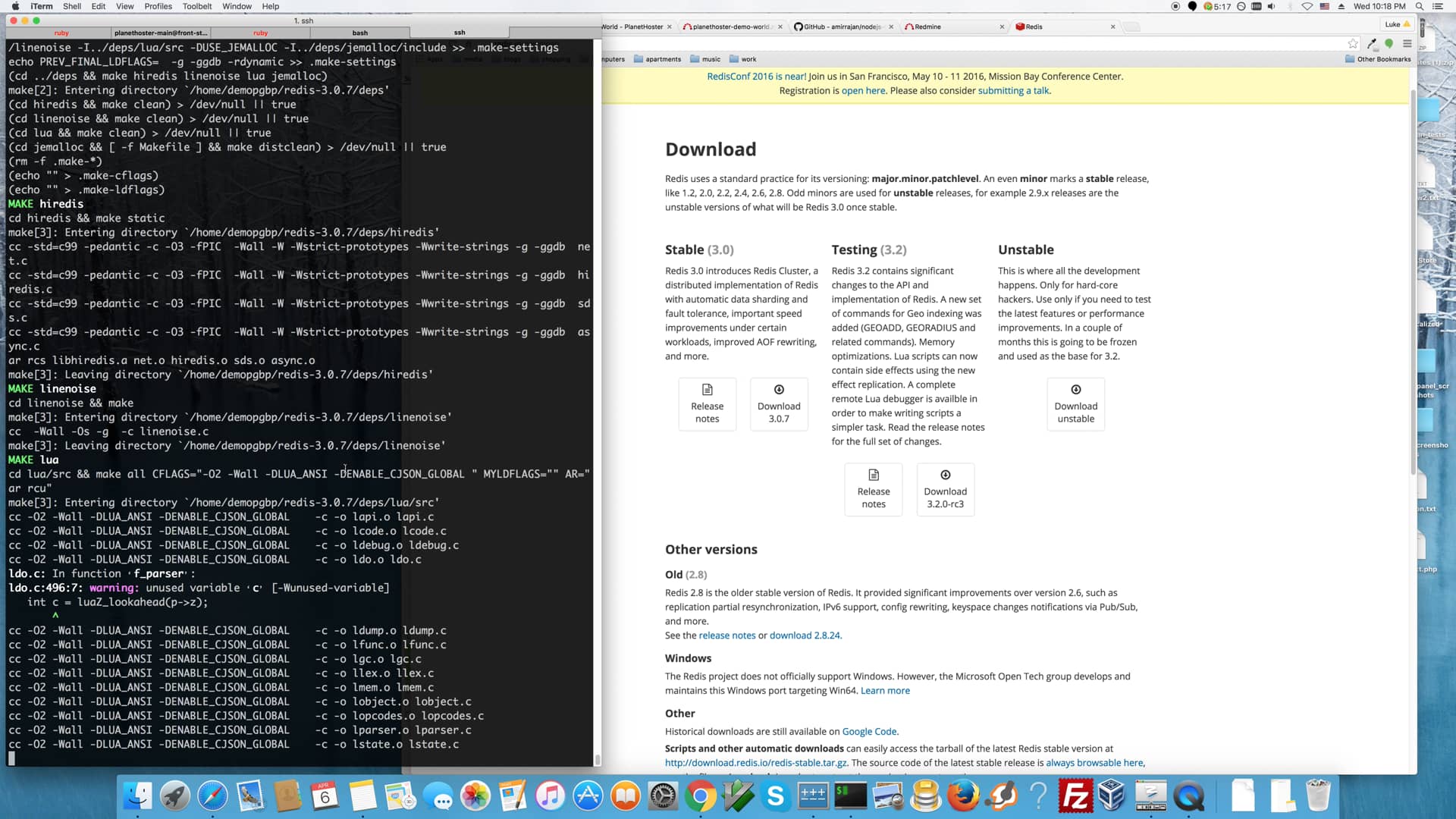
Task: Select the first ruby tab in iTerm
Action: pyautogui.click(x=61, y=33)
